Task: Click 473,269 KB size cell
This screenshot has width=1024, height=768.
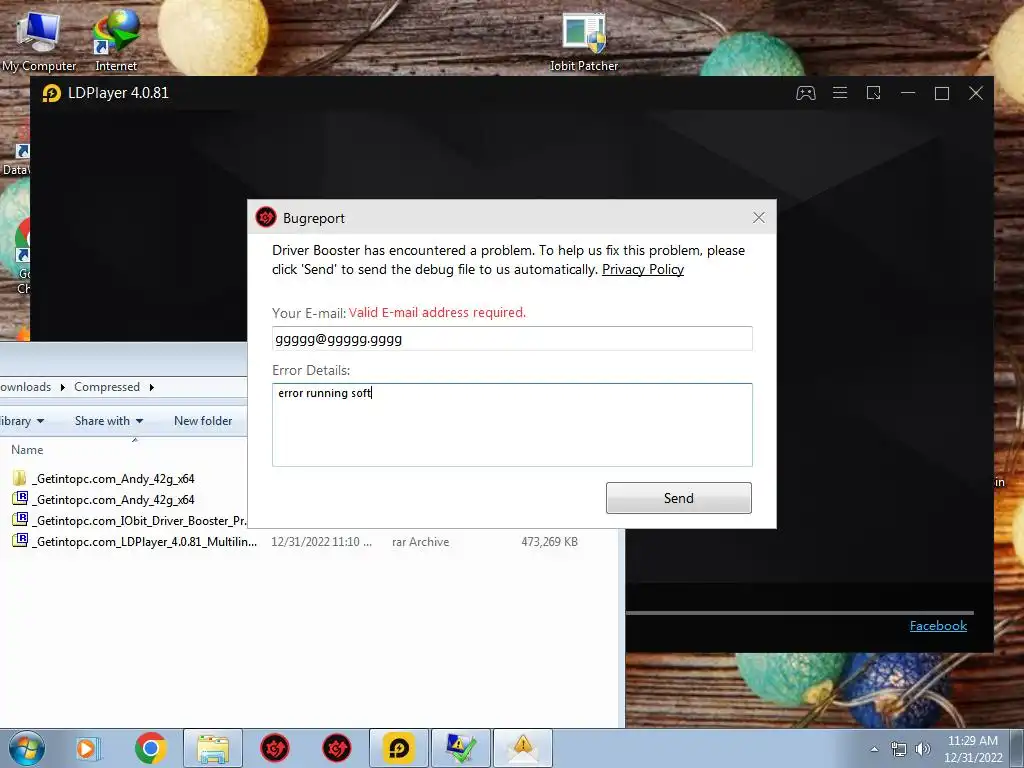Action: pyautogui.click(x=549, y=542)
